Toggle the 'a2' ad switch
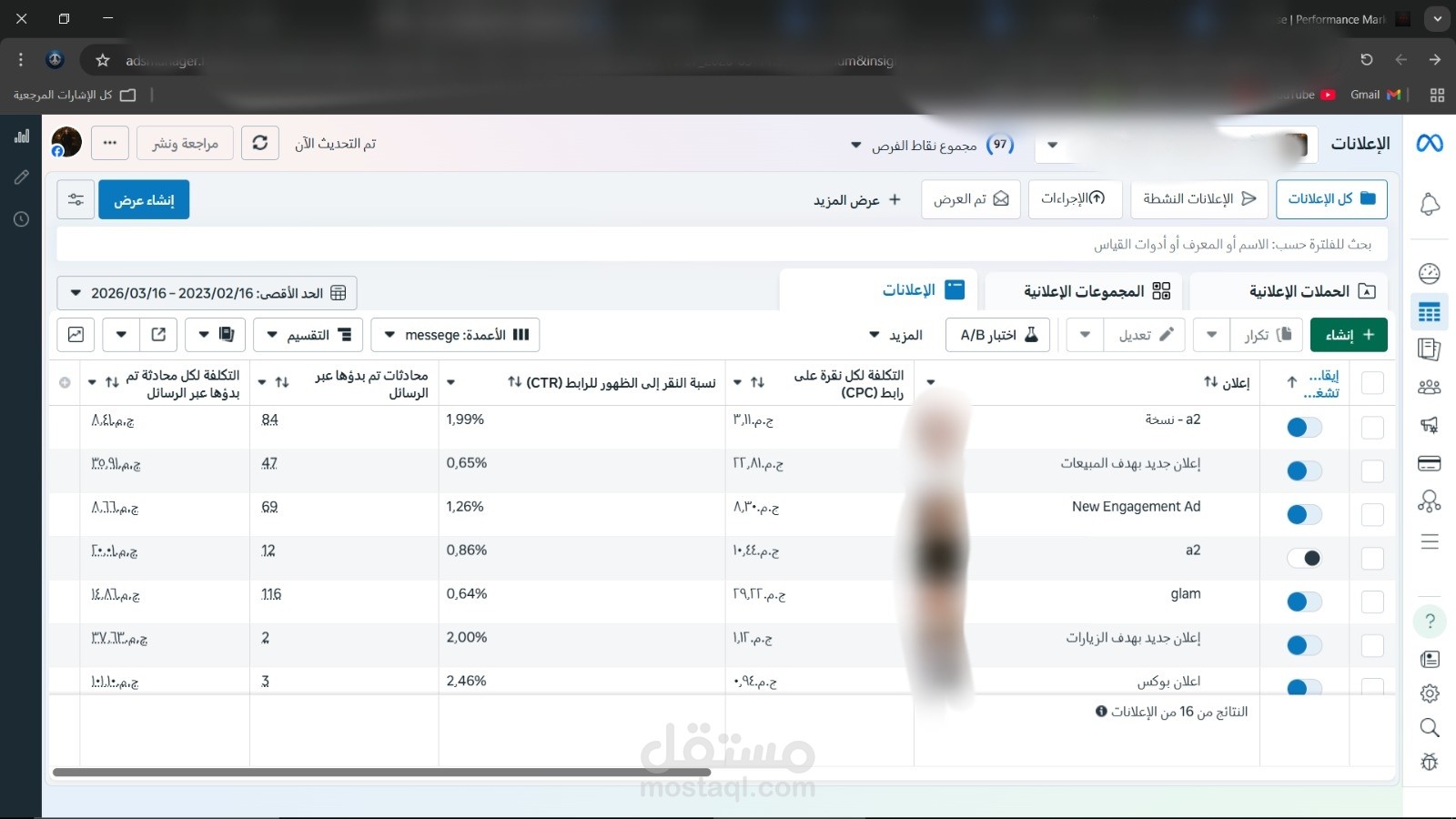This screenshot has height=819, width=1456. pyautogui.click(x=1304, y=558)
